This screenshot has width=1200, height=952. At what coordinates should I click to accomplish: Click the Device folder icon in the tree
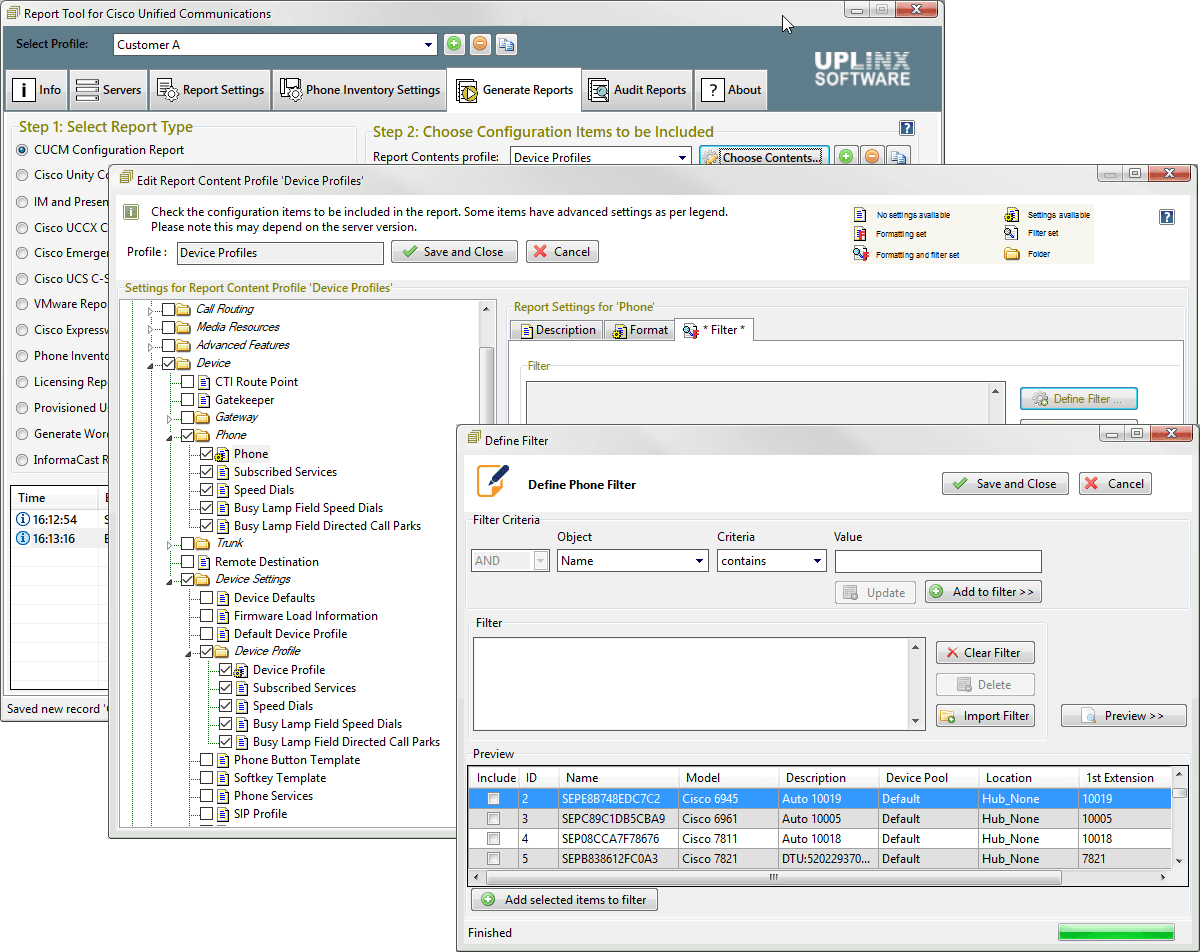point(186,363)
